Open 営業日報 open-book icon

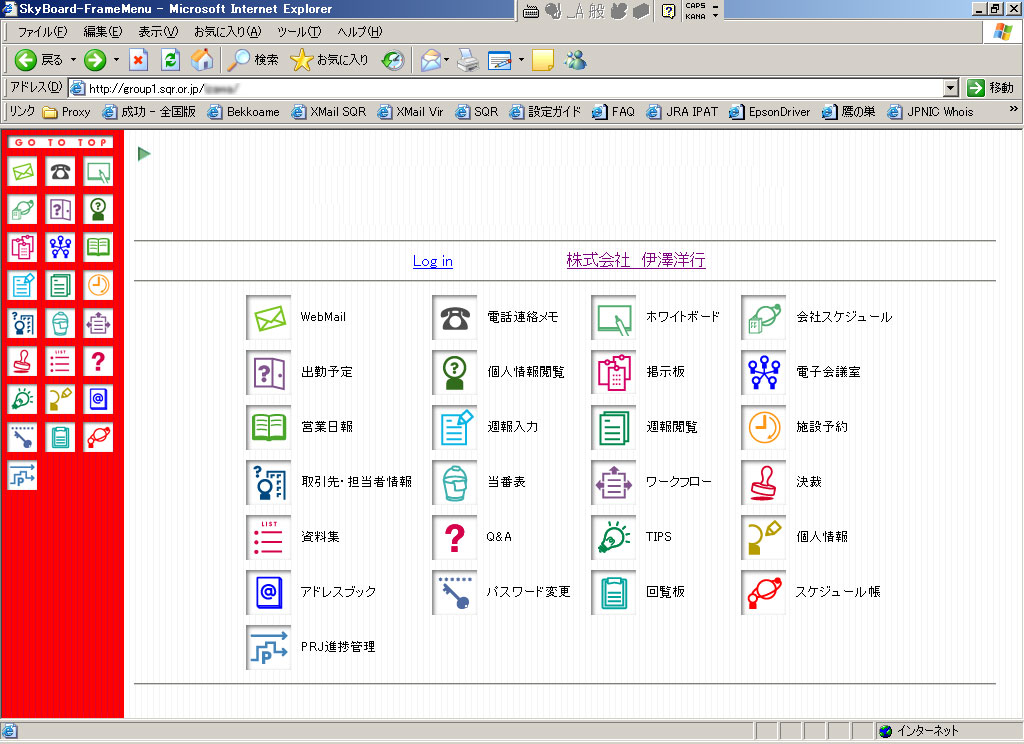[x=268, y=427]
